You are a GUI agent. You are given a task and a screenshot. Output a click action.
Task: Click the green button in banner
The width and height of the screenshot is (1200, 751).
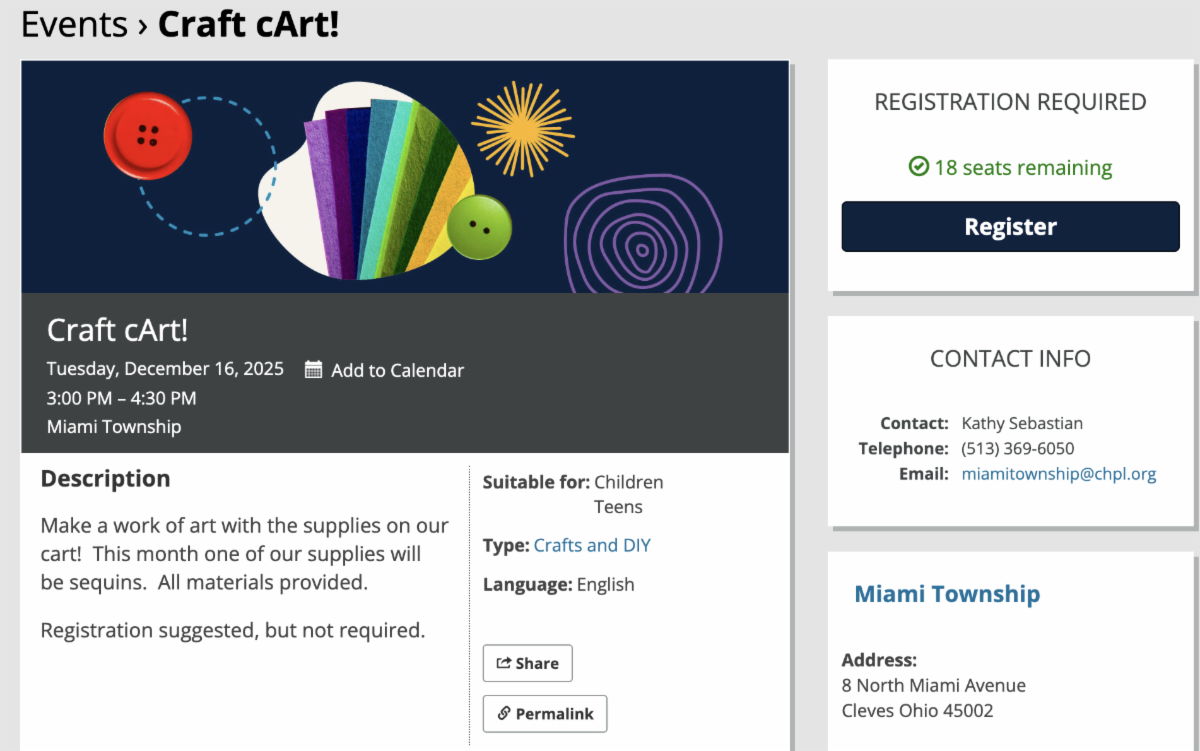click(479, 227)
